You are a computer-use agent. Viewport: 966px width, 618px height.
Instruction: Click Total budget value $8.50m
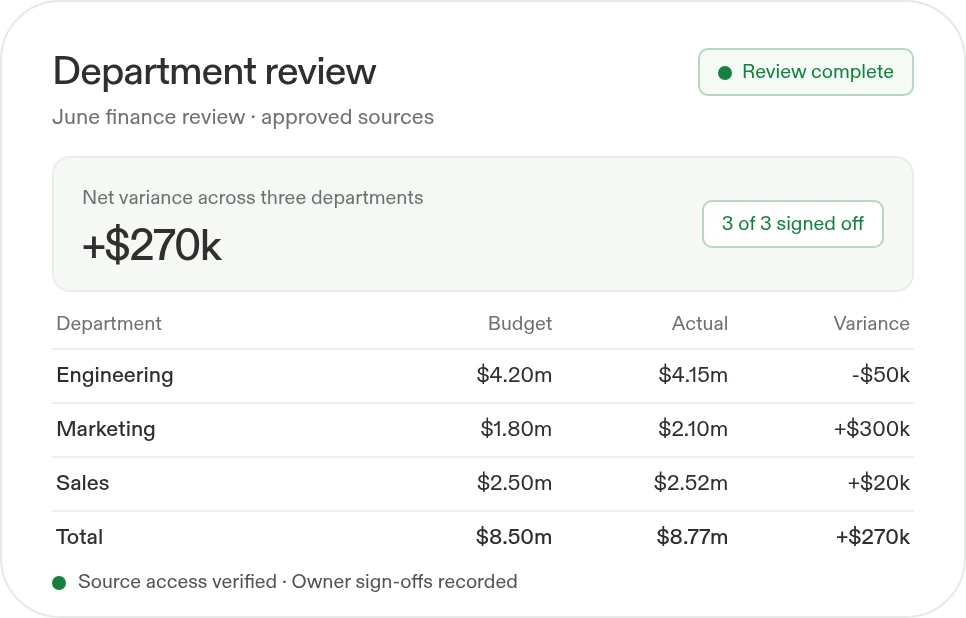tap(514, 537)
